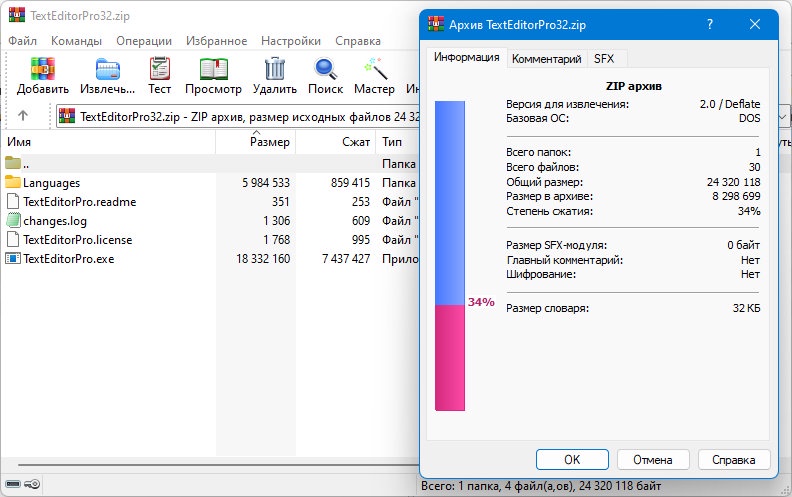The width and height of the screenshot is (792, 497).
Task: Click the Справка button in dialog
Action: tap(733, 460)
